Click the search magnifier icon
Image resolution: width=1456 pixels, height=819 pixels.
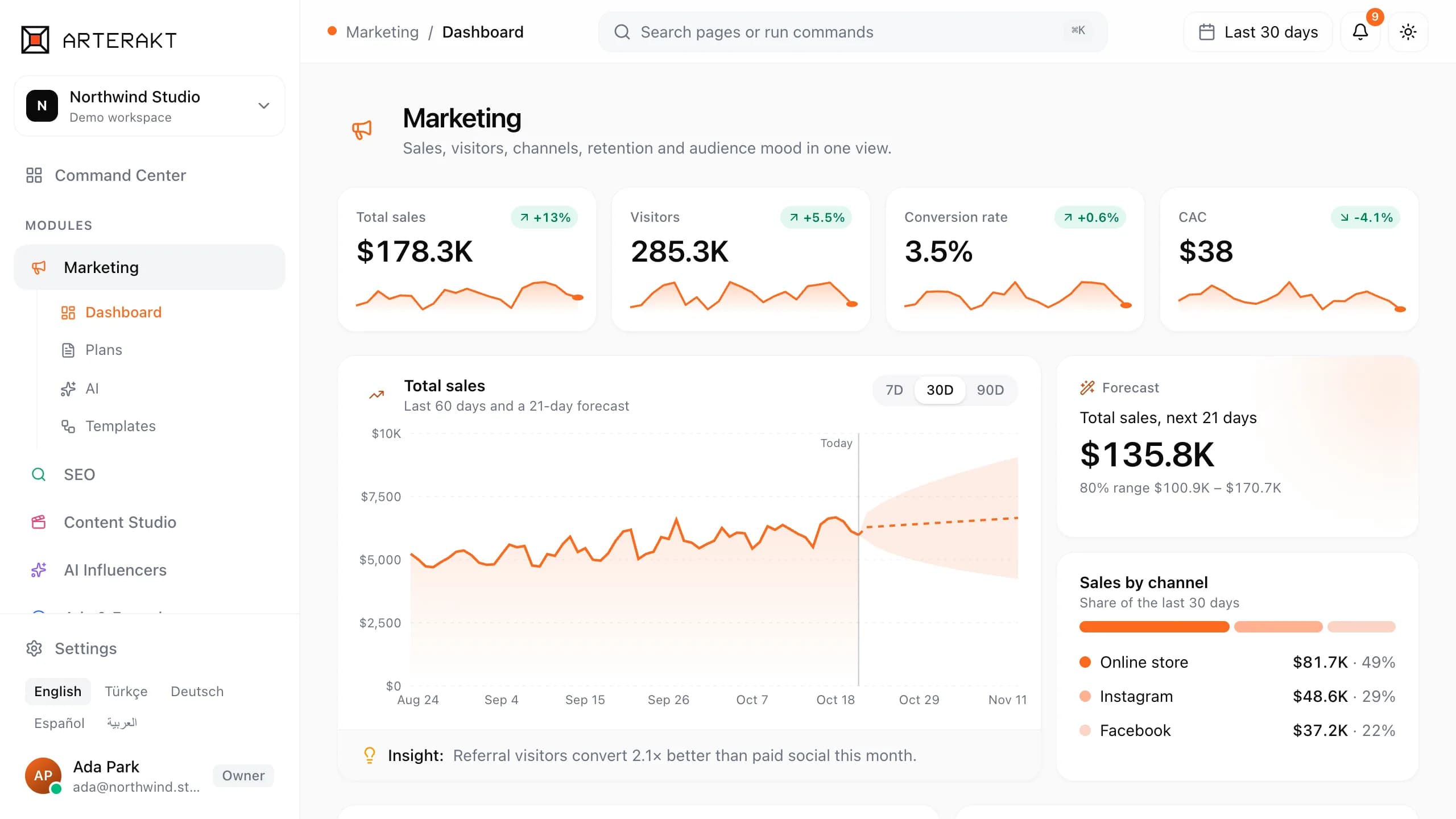coord(622,32)
